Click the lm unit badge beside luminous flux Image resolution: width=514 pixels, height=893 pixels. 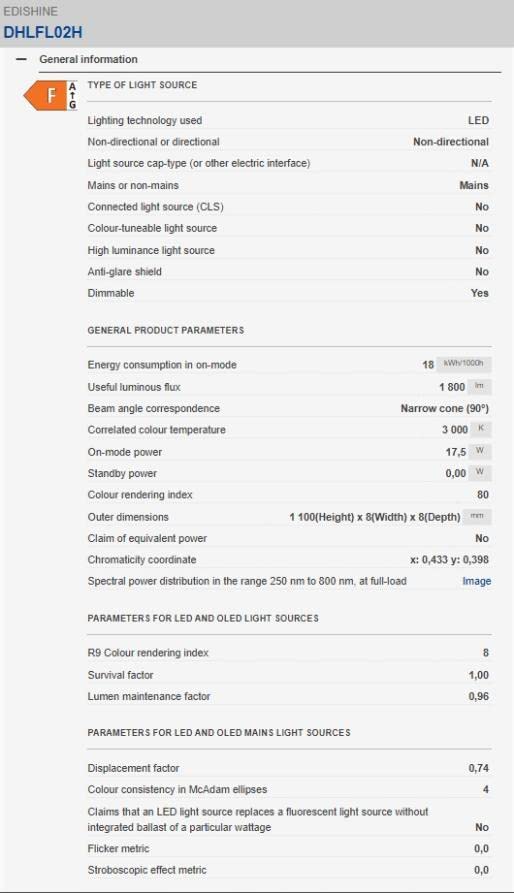(479, 387)
